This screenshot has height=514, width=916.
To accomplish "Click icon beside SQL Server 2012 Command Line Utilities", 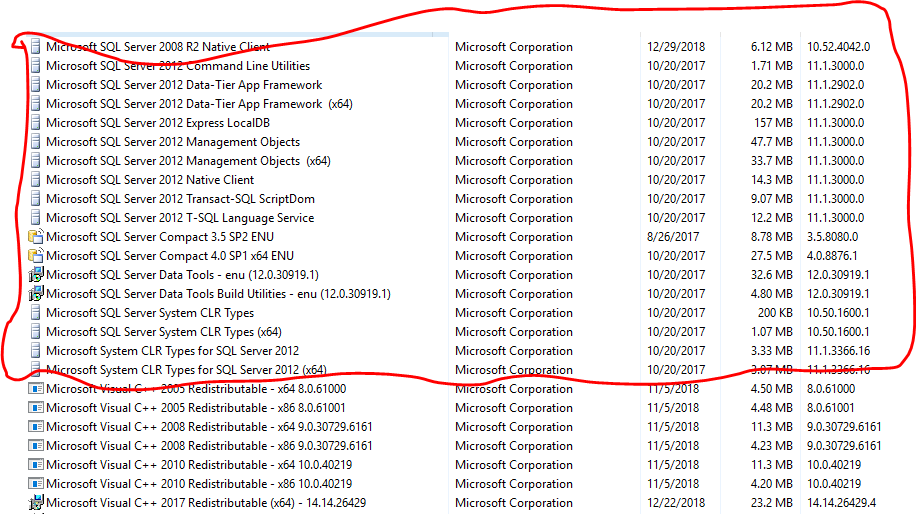I will coord(36,65).
